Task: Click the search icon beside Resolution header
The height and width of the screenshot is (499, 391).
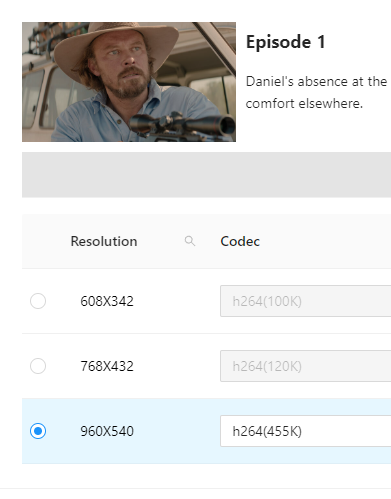Action: (190, 241)
